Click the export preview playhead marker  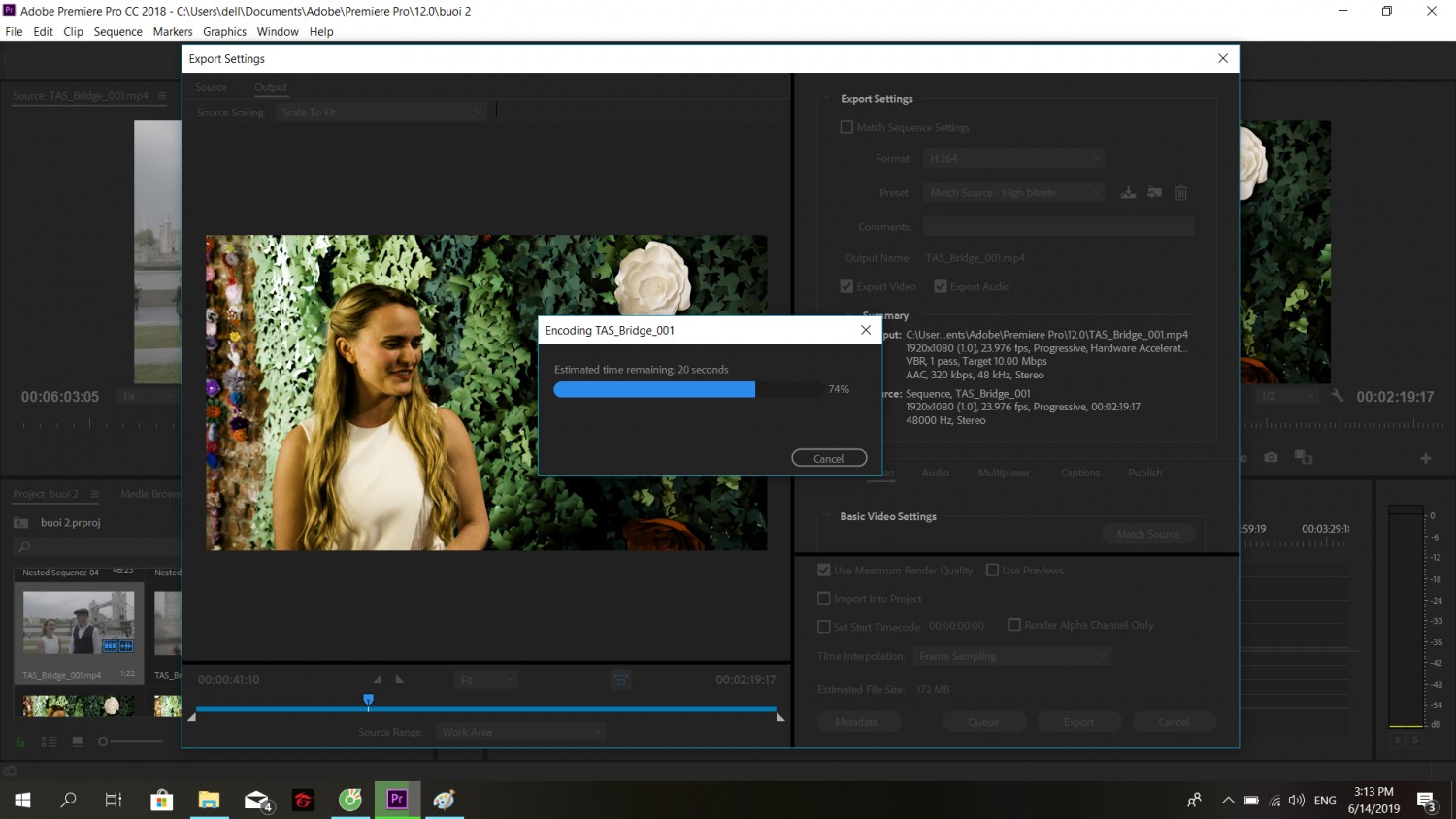click(x=368, y=700)
